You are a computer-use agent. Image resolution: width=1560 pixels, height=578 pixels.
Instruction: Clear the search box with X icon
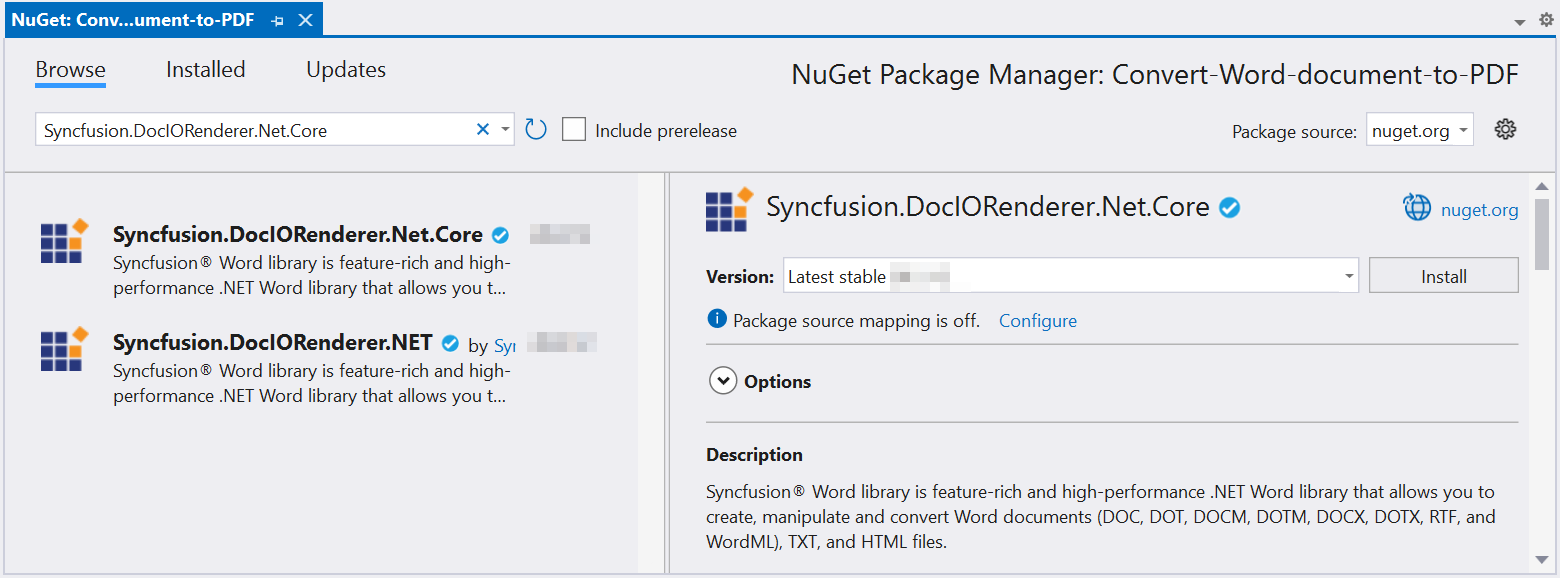pos(483,130)
